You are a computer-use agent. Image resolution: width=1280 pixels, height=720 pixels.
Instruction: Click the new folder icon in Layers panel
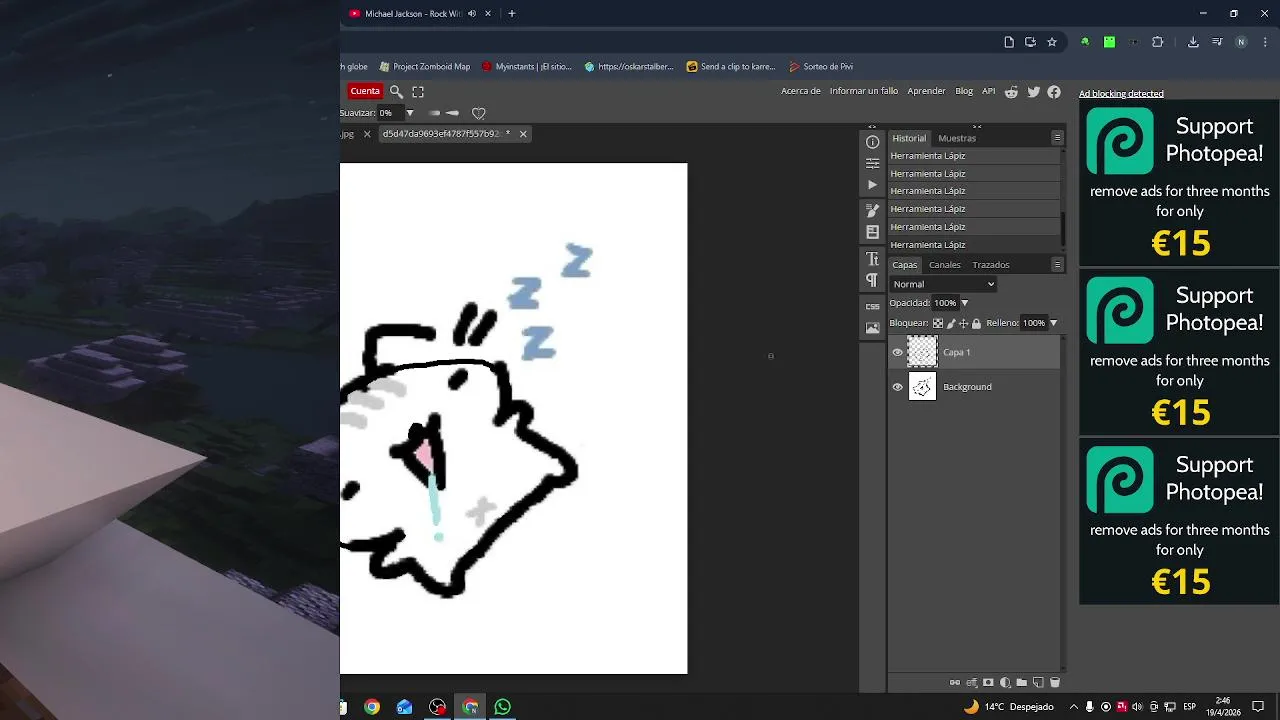(x=1021, y=682)
